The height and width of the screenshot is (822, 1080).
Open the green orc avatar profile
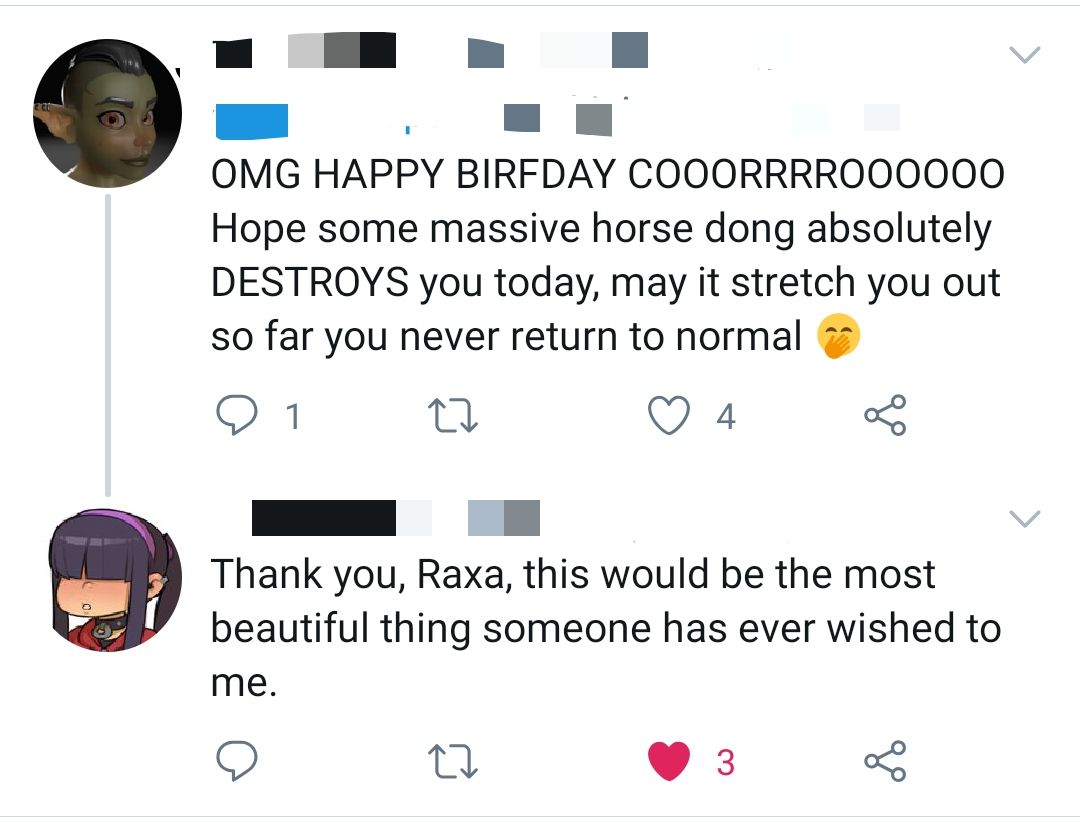110,112
